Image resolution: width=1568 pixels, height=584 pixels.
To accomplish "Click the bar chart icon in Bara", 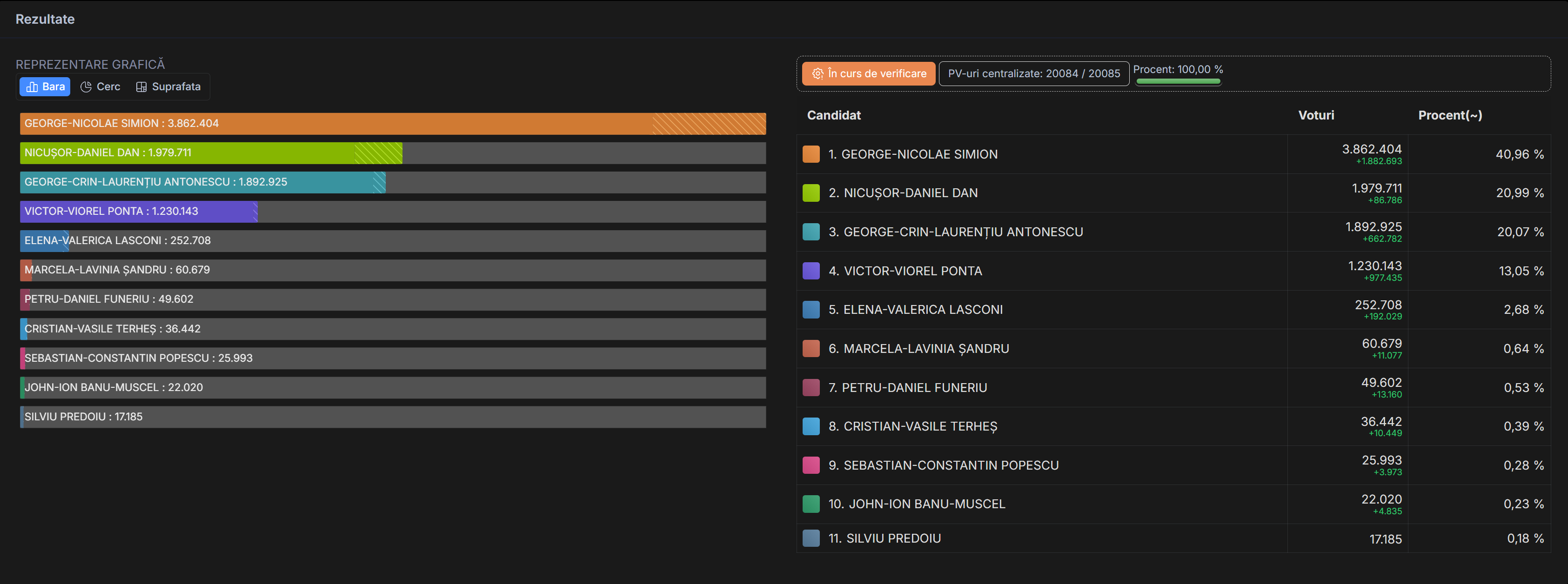I will click(x=32, y=87).
